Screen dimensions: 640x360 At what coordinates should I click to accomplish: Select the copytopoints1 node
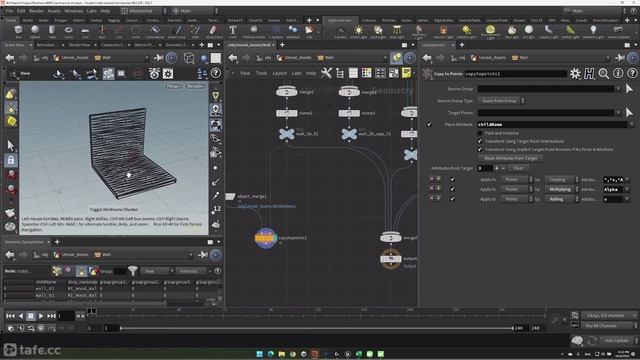[266, 238]
